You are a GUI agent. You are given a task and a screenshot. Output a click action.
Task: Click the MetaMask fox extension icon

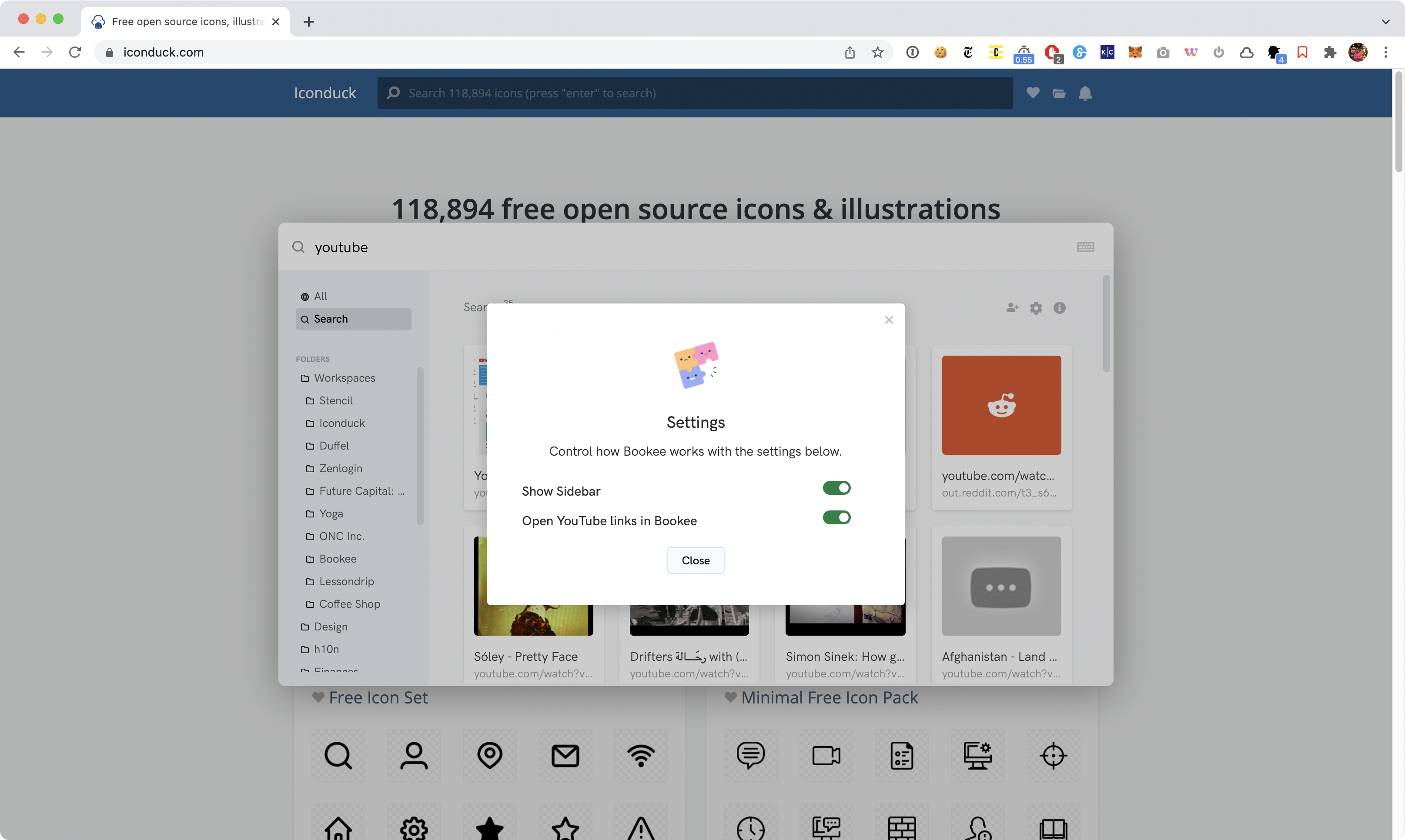tap(1135, 52)
